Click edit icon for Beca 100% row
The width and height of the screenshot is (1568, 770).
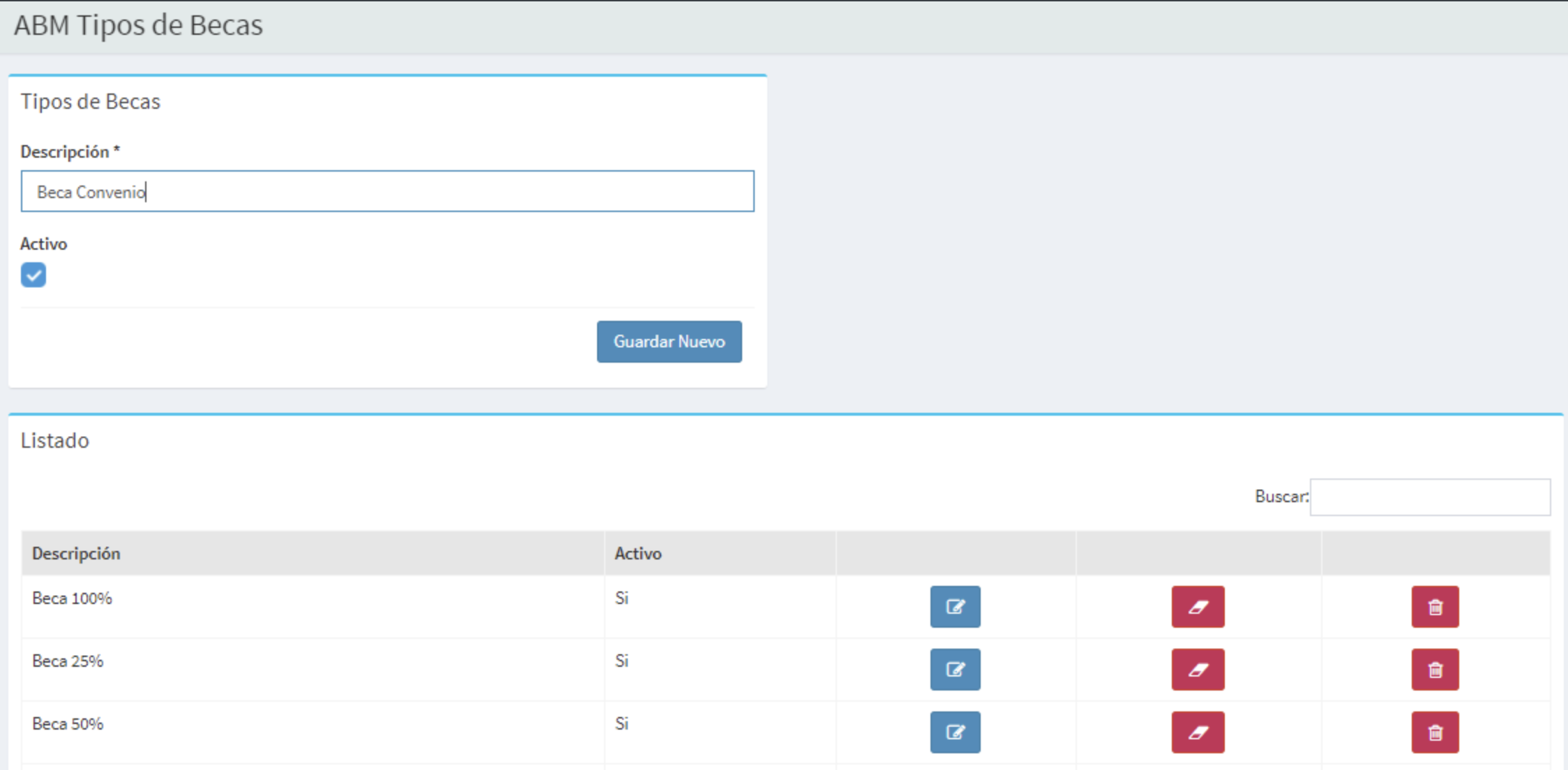[x=955, y=607]
